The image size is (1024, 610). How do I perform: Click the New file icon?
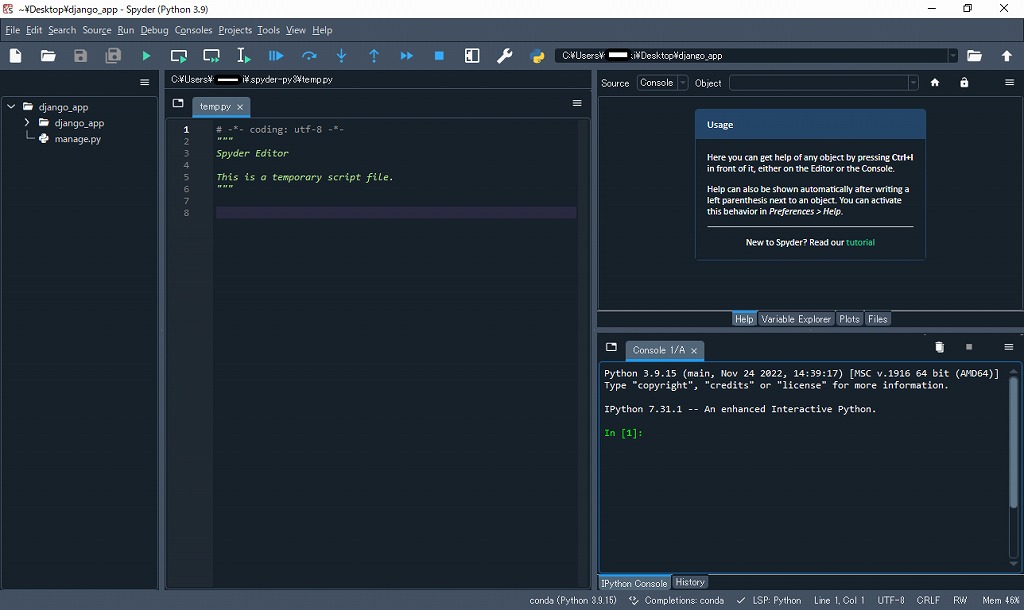tap(16, 56)
